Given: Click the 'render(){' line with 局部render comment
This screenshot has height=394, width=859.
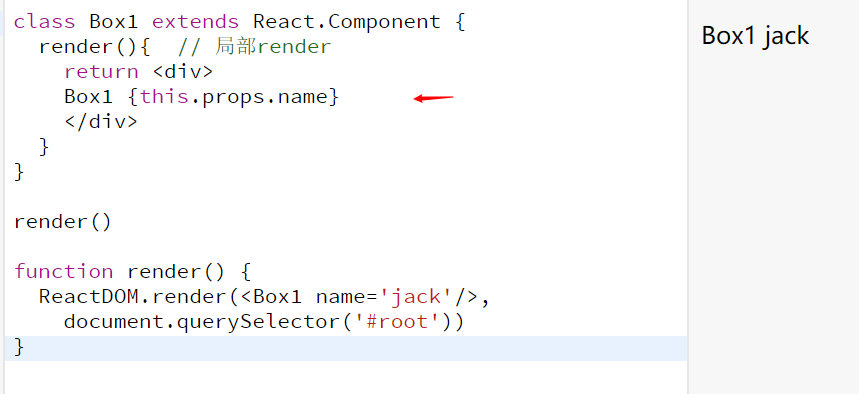Looking at the screenshot, I should click(185, 47).
